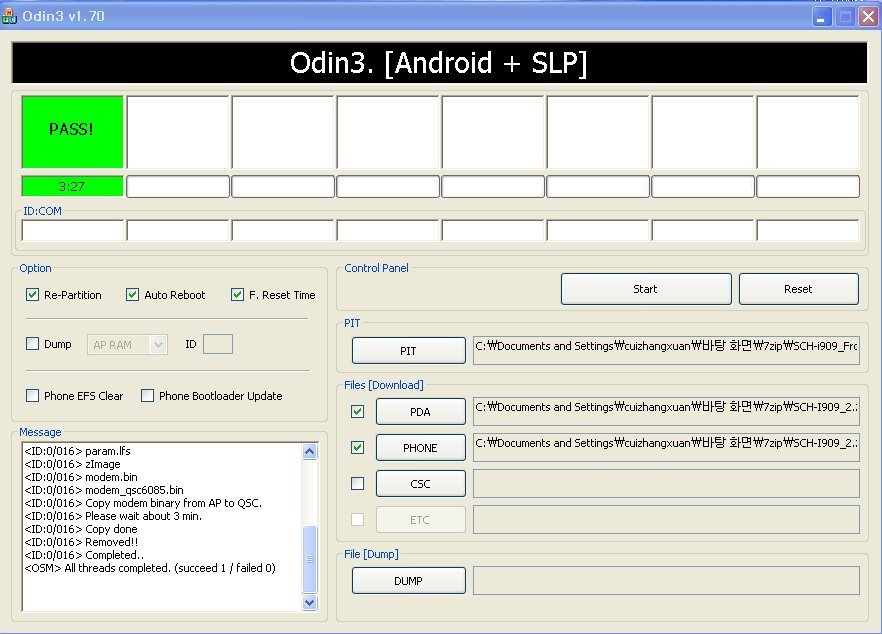882x634 pixels.
Task: Select the 'modem_qsc6085.bin' log line
Action: (104, 490)
